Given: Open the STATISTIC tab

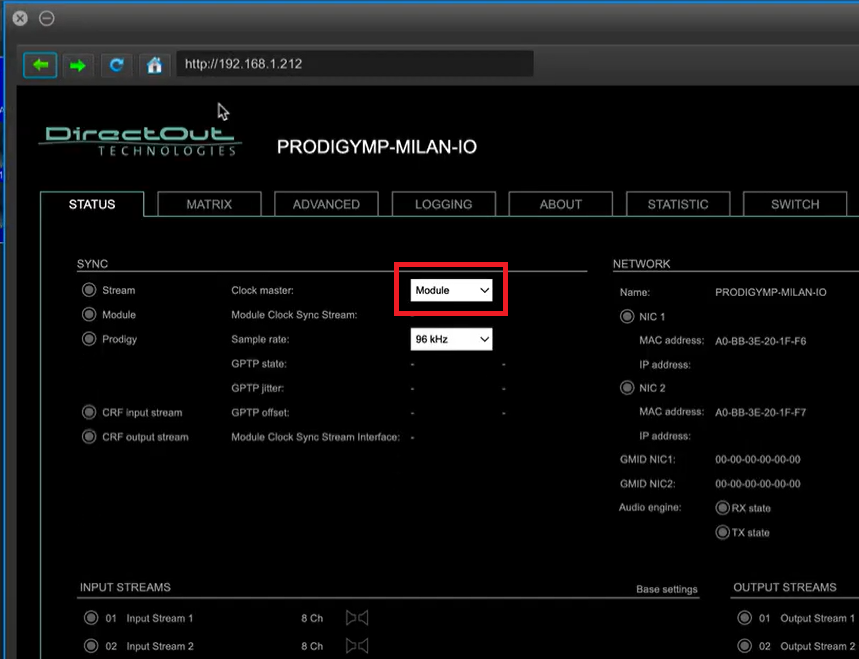Looking at the screenshot, I should pos(678,204).
